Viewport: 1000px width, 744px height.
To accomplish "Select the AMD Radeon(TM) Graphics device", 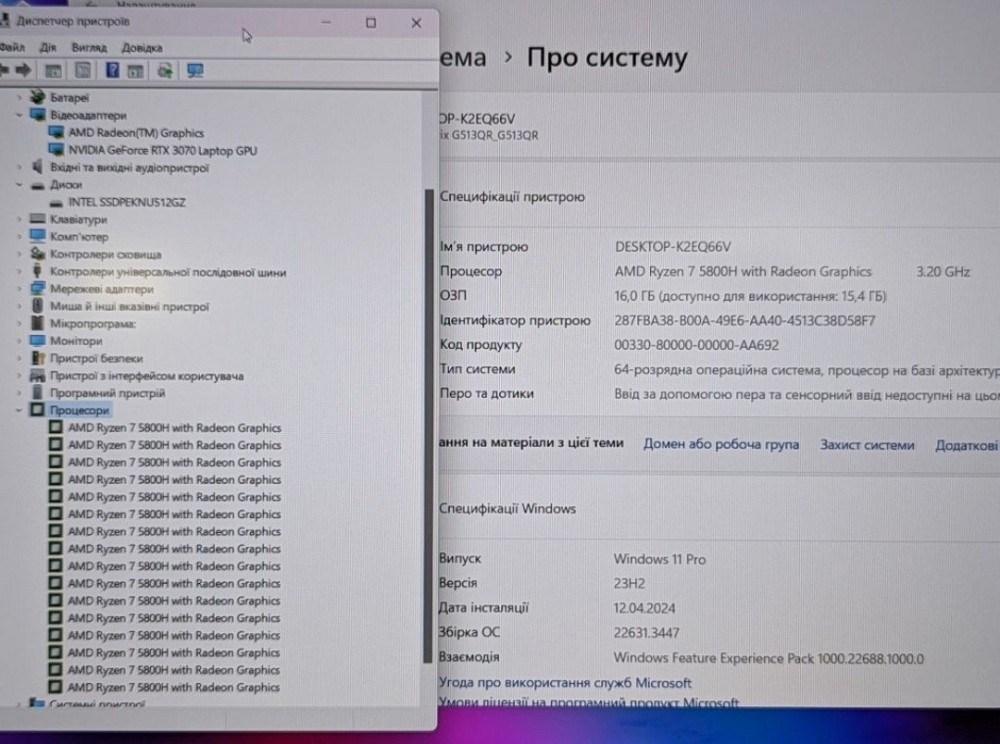I will click(x=135, y=133).
